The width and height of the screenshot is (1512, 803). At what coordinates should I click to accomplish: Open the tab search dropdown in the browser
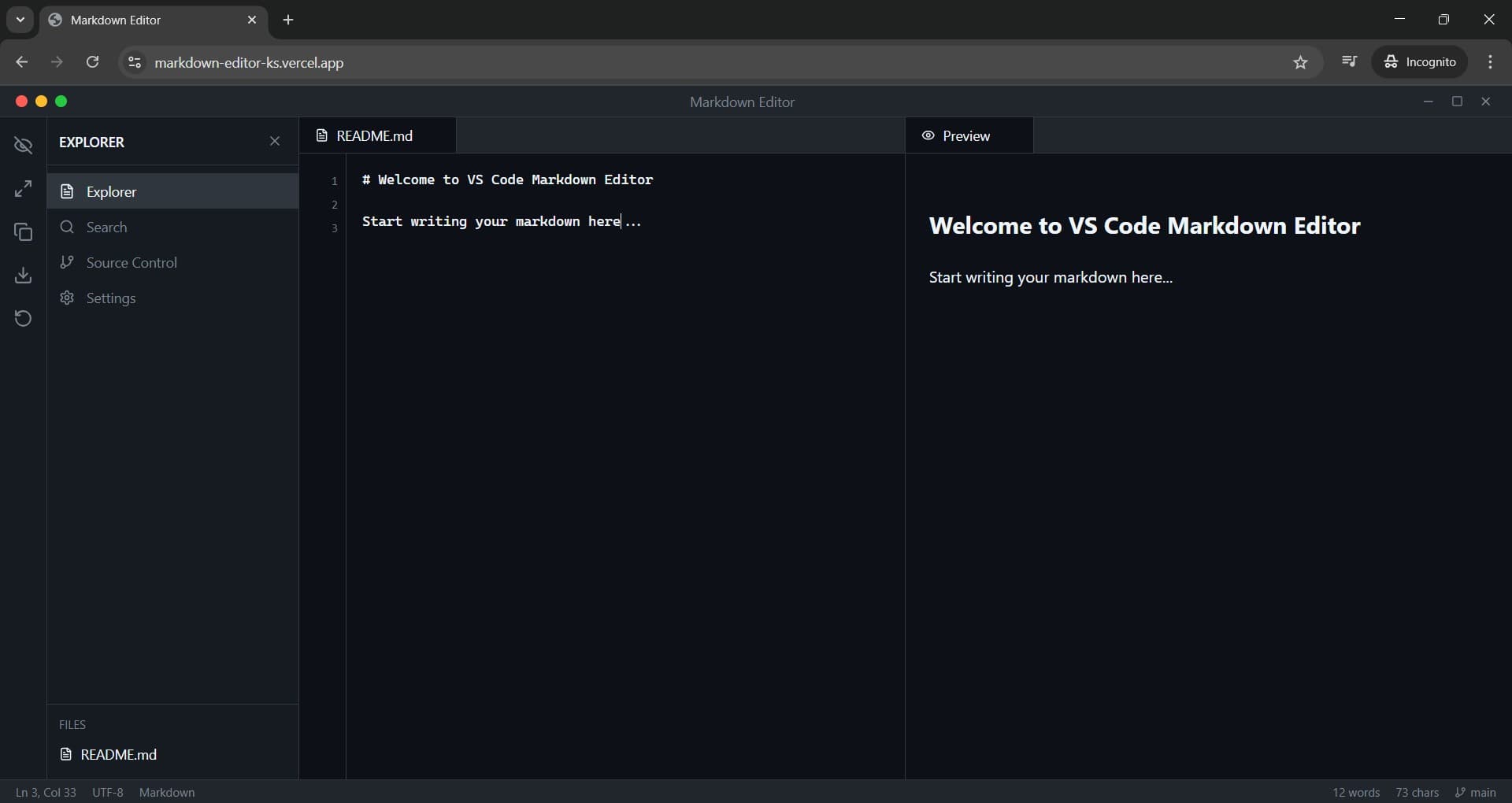click(x=20, y=20)
